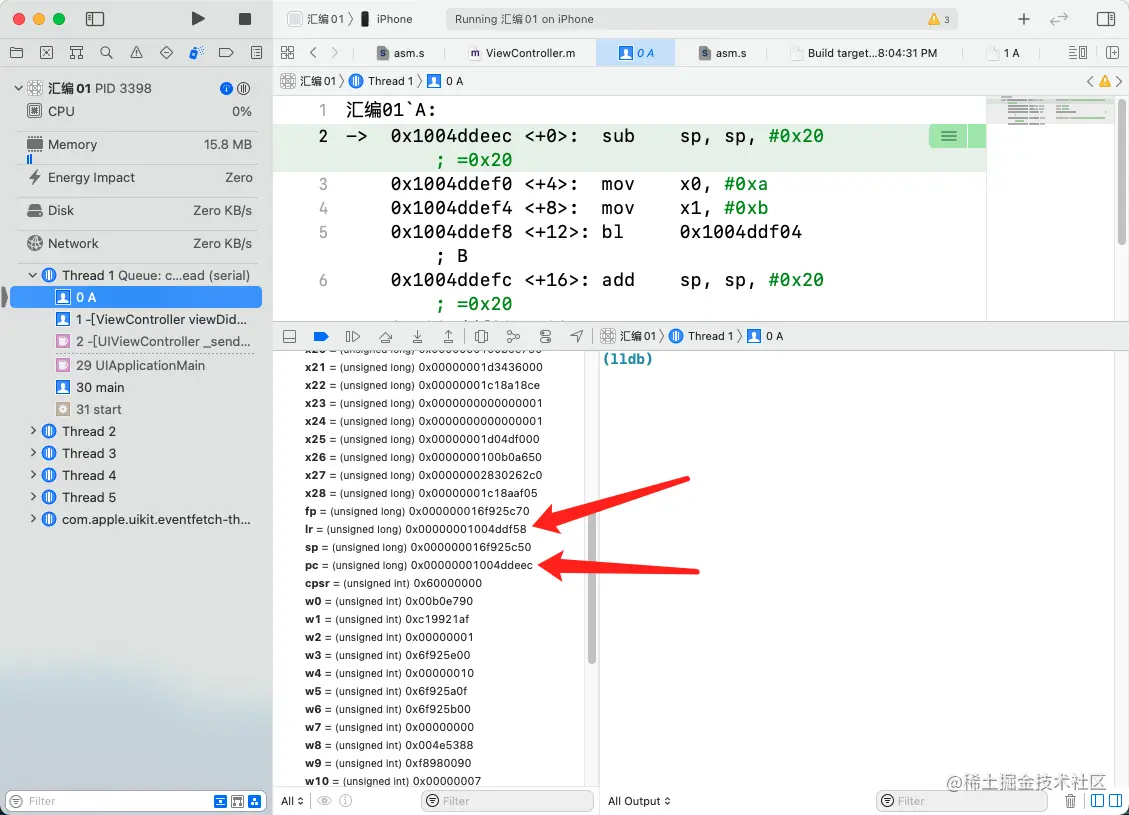The image size is (1129, 815).
Task: Show the project navigator folder icon
Action: (17, 53)
